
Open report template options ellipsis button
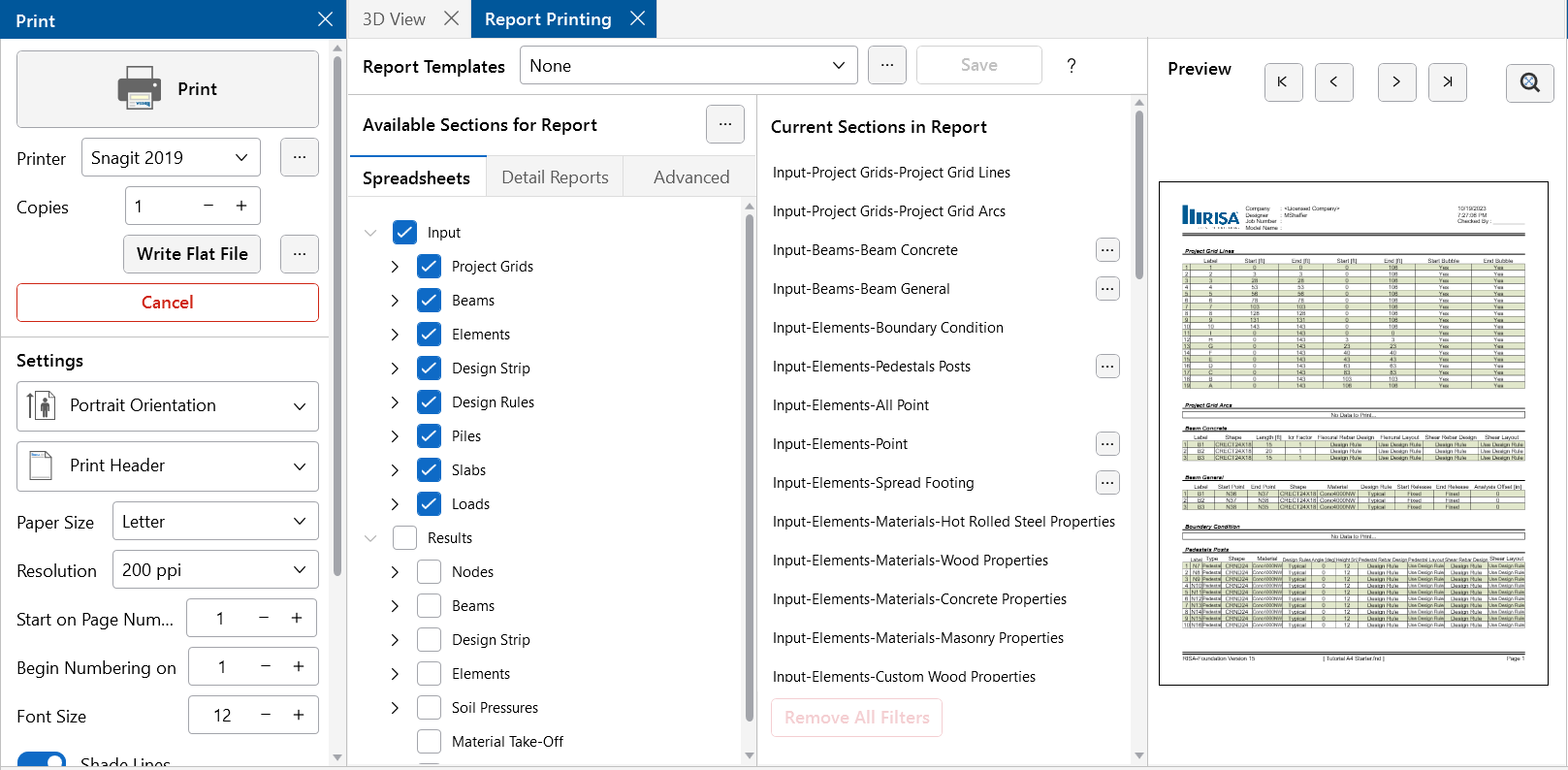click(886, 65)
